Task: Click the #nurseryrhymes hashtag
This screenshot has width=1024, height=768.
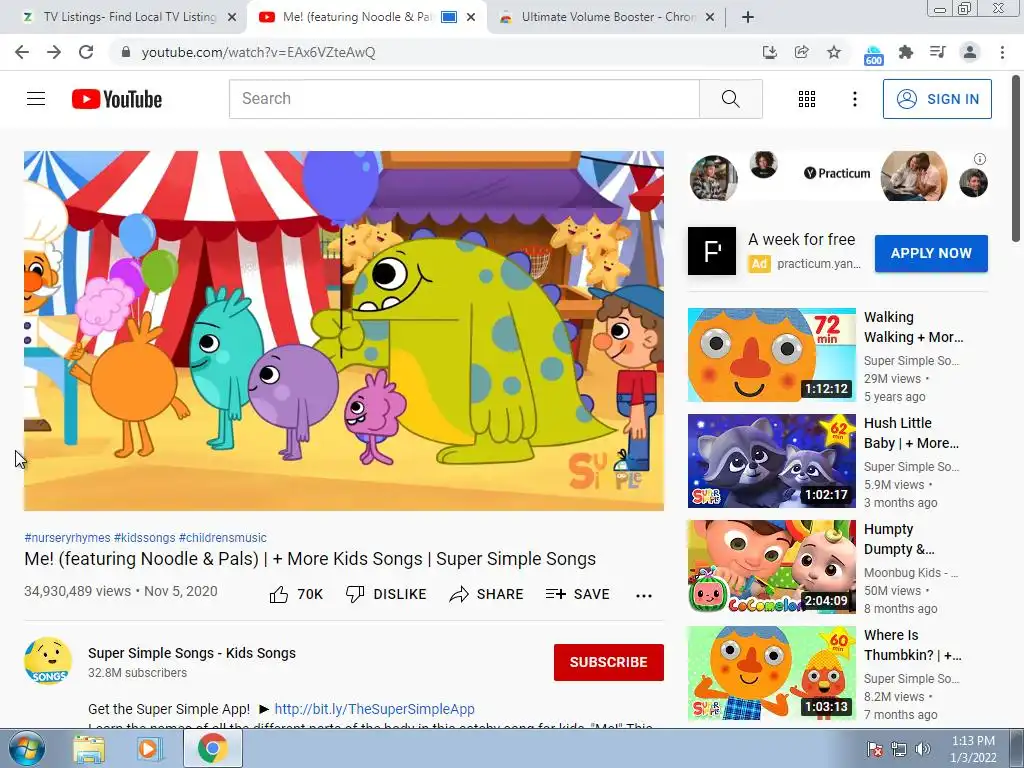Action: point(67,537)
